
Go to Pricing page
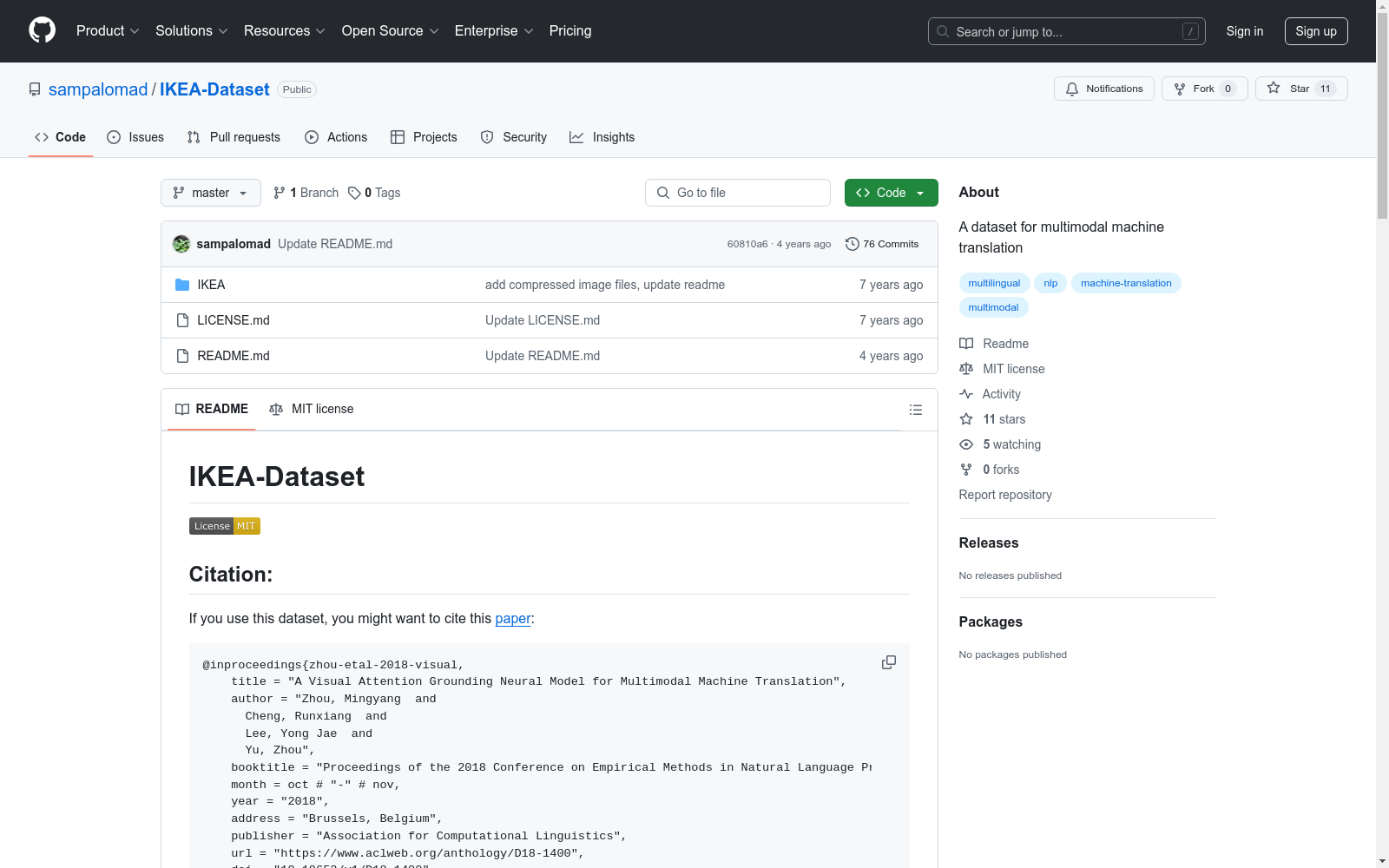click(x=570, y=31)
